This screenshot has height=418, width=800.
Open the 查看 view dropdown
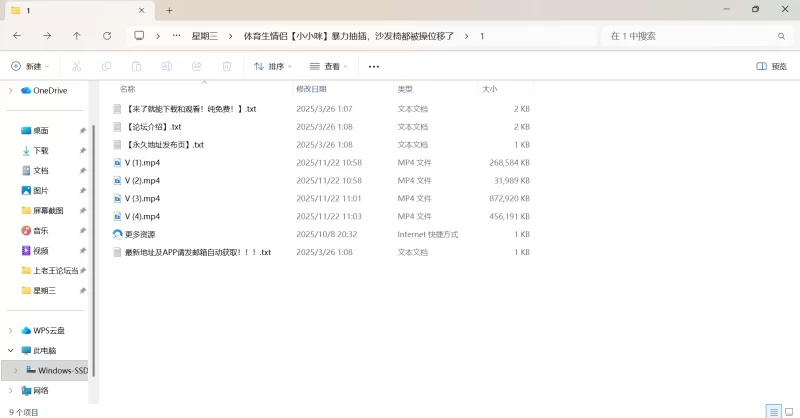330,67
